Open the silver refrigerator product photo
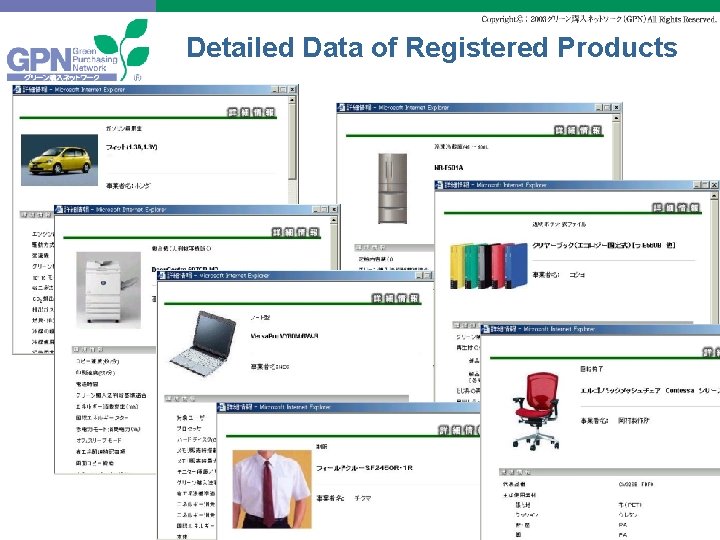The height and width of the screenshot is (540, 720). click(392, 188)
